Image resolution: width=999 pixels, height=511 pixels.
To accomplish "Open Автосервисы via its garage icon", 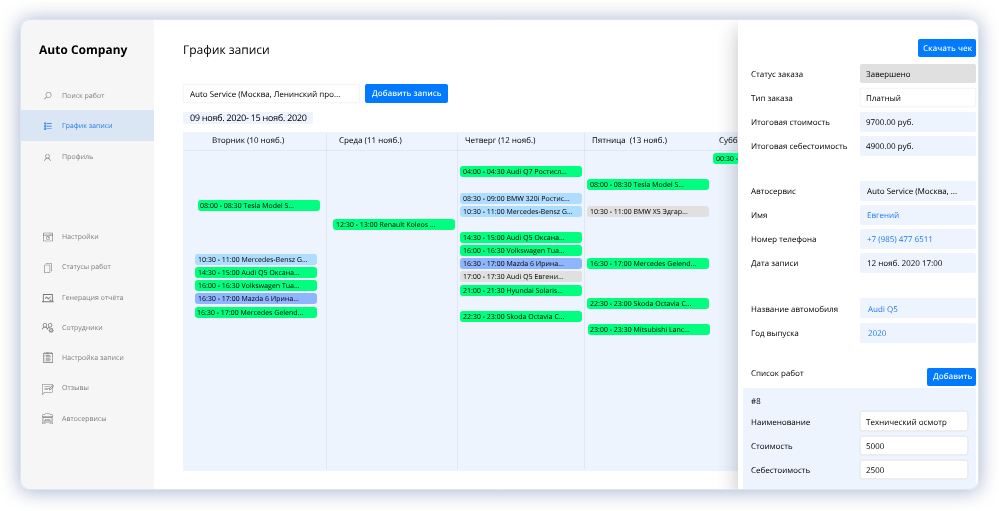I will [48, 419].
